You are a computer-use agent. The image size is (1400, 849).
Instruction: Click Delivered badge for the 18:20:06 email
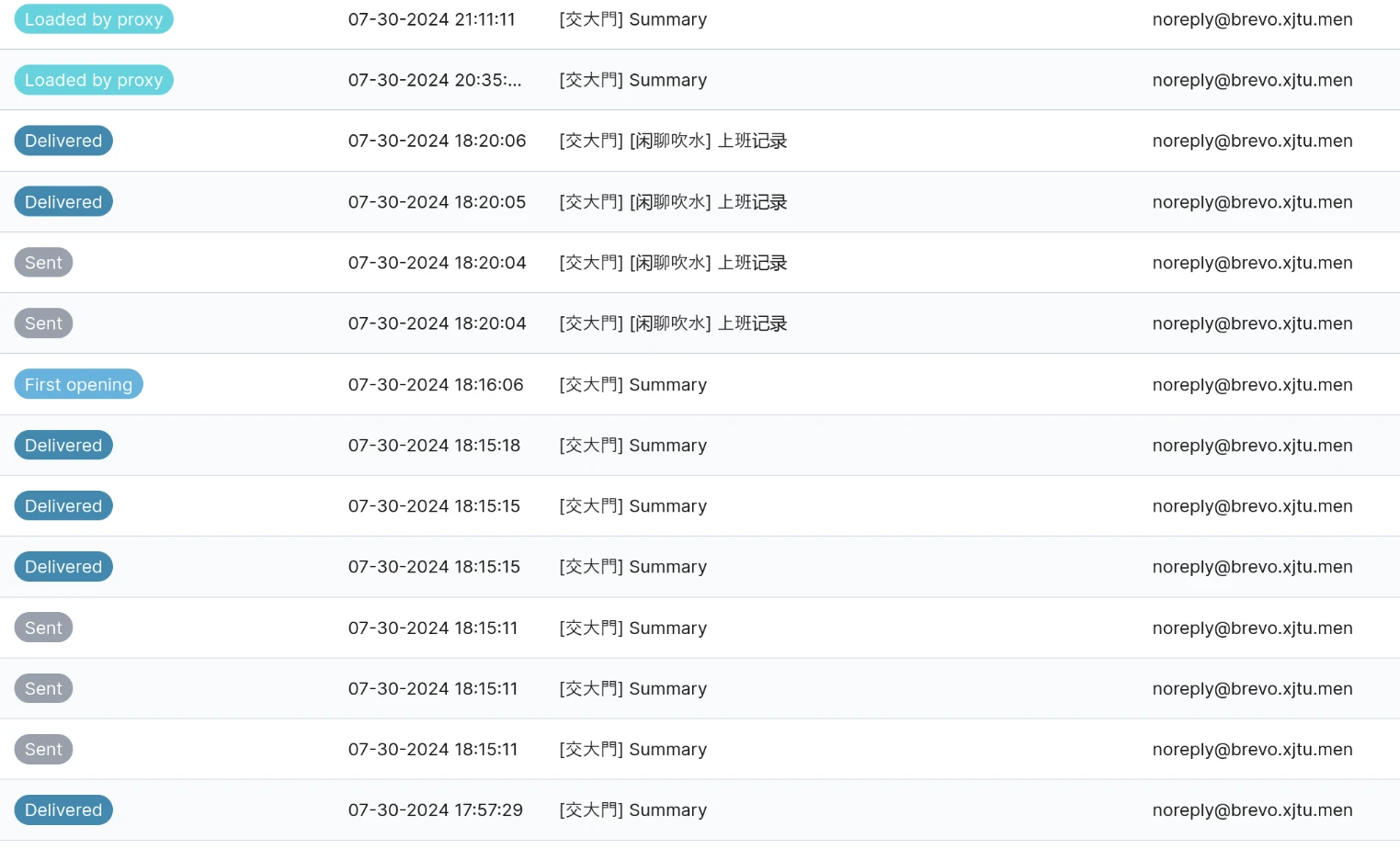tap(63, 141)
